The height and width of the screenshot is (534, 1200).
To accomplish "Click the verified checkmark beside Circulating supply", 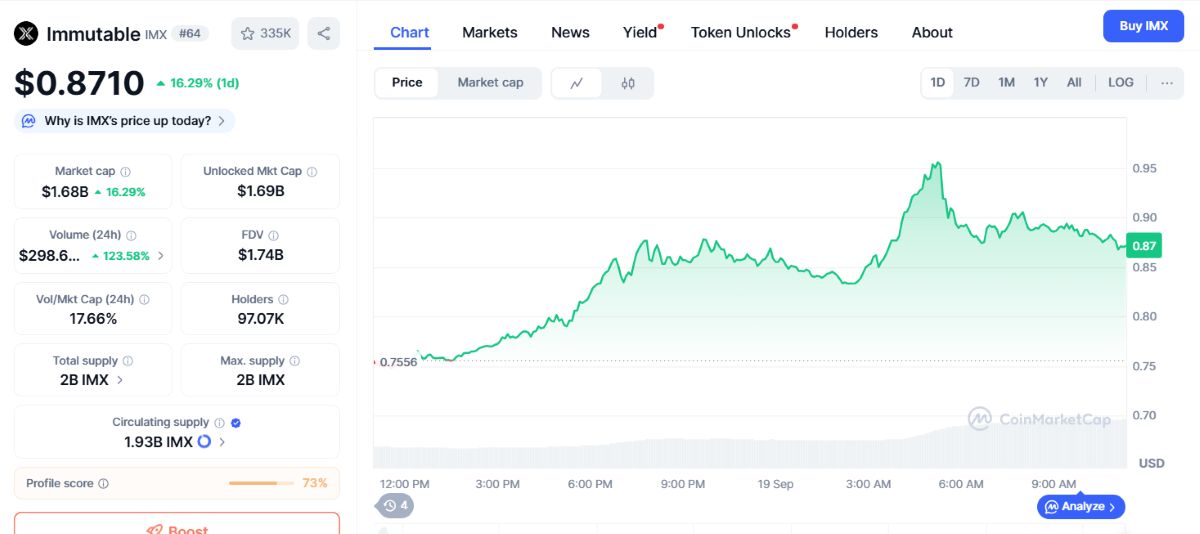I will [235, 423].
